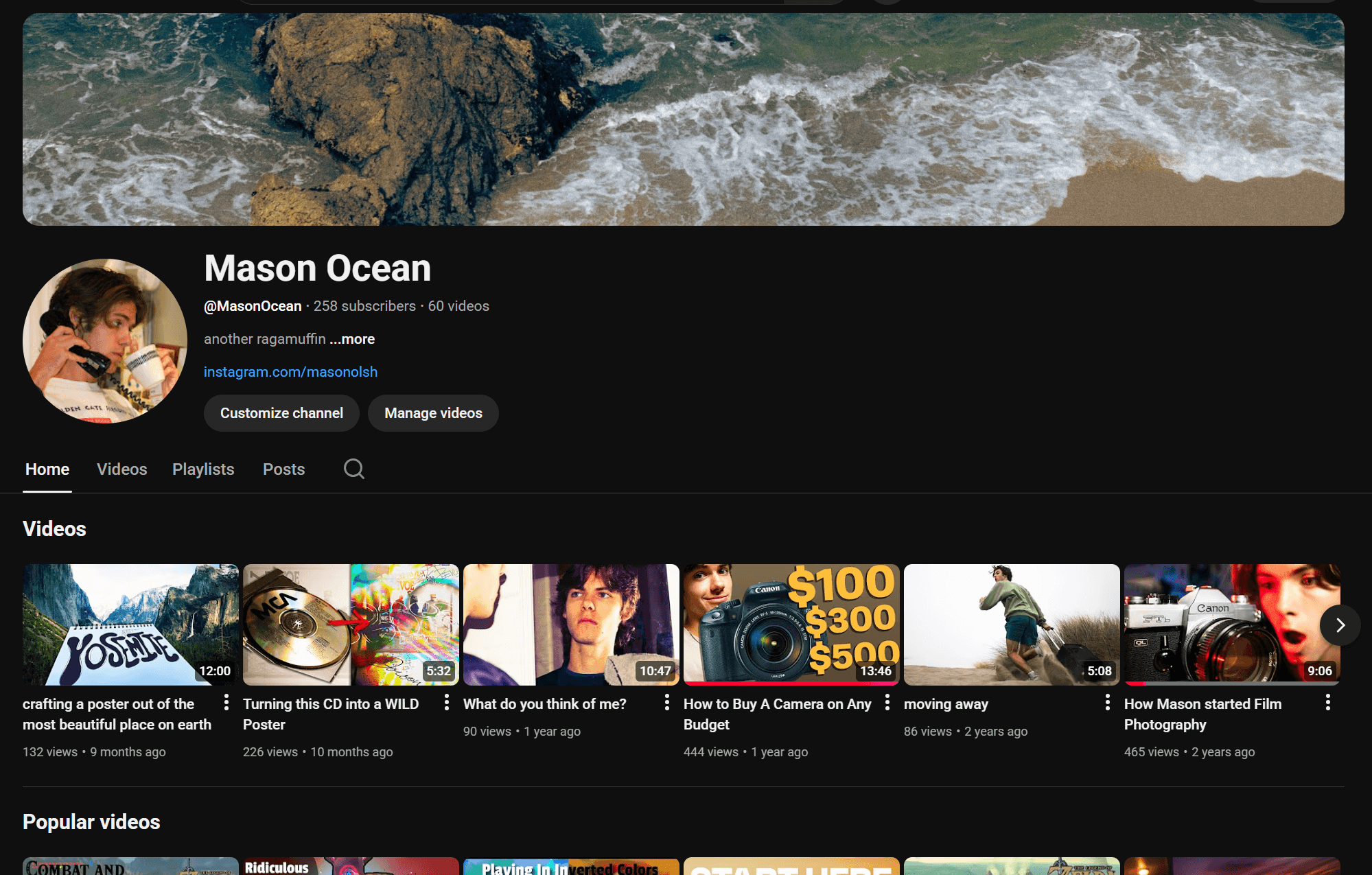This screenshot has height=875, width=1372.
Task: Open more options for 'What do you think of me?'
Action: tap(666, 702)
